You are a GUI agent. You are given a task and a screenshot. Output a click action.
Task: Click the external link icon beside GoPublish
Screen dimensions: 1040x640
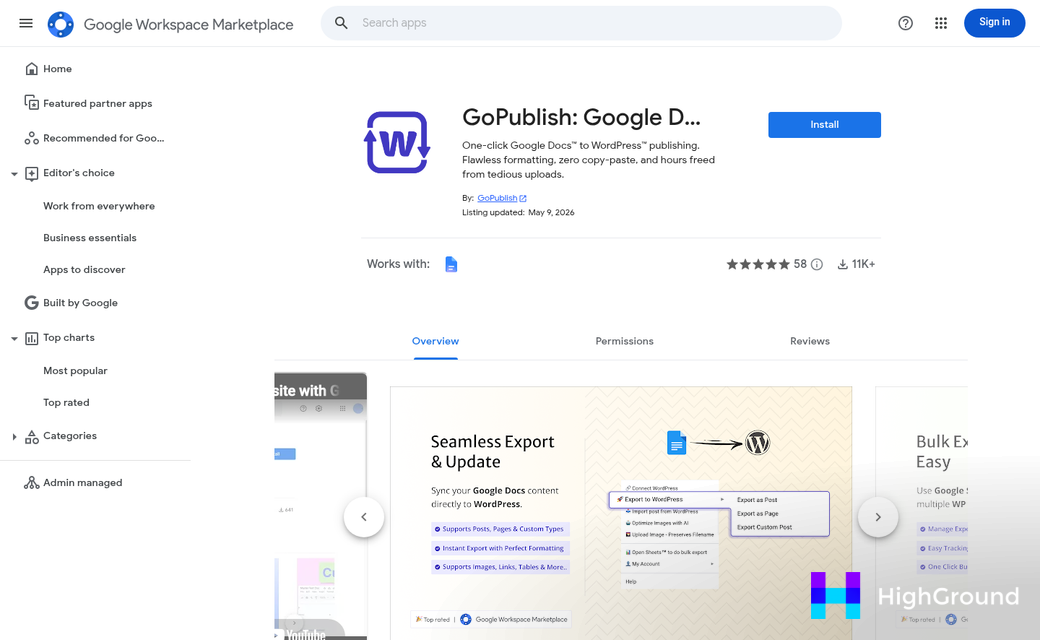(x=523, y=198)
